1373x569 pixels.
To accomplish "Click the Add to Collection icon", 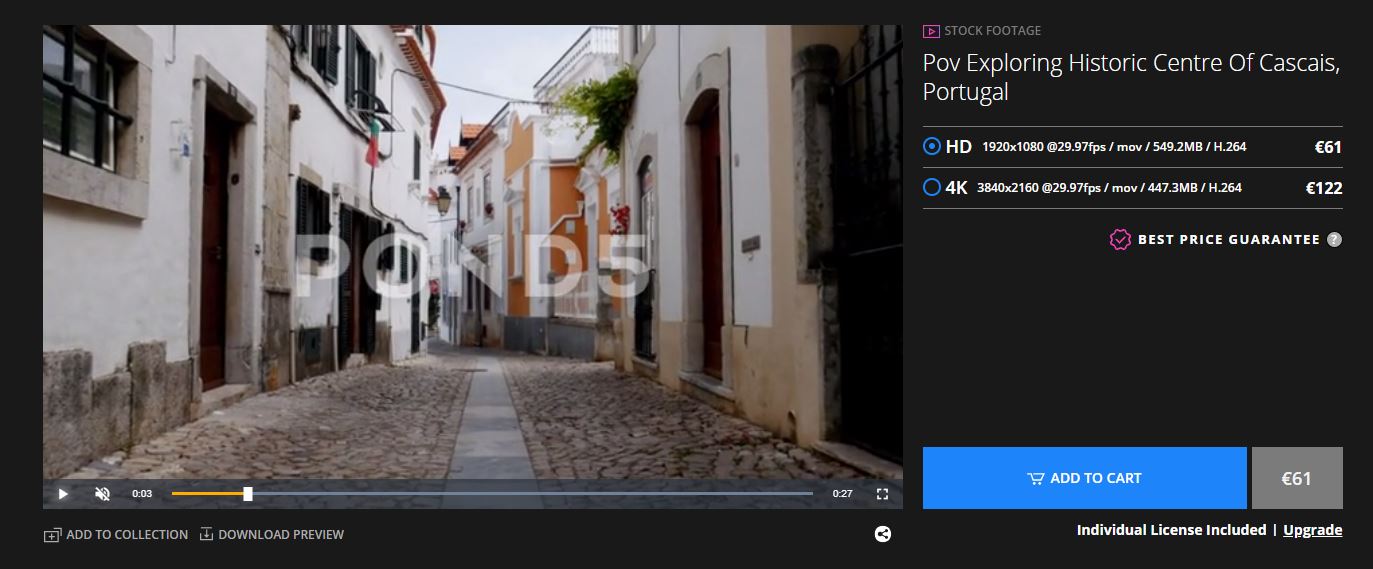I will pos(52,535).
